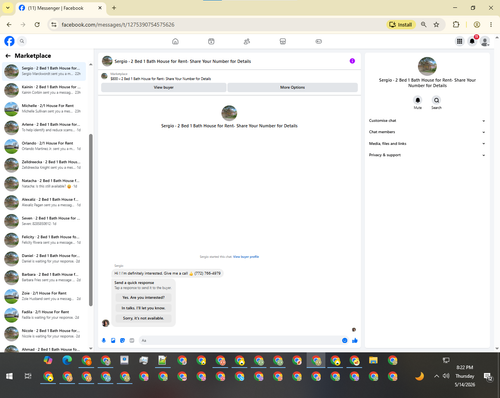
Task: Open volume control in system tray
Action: coord(446,376)
